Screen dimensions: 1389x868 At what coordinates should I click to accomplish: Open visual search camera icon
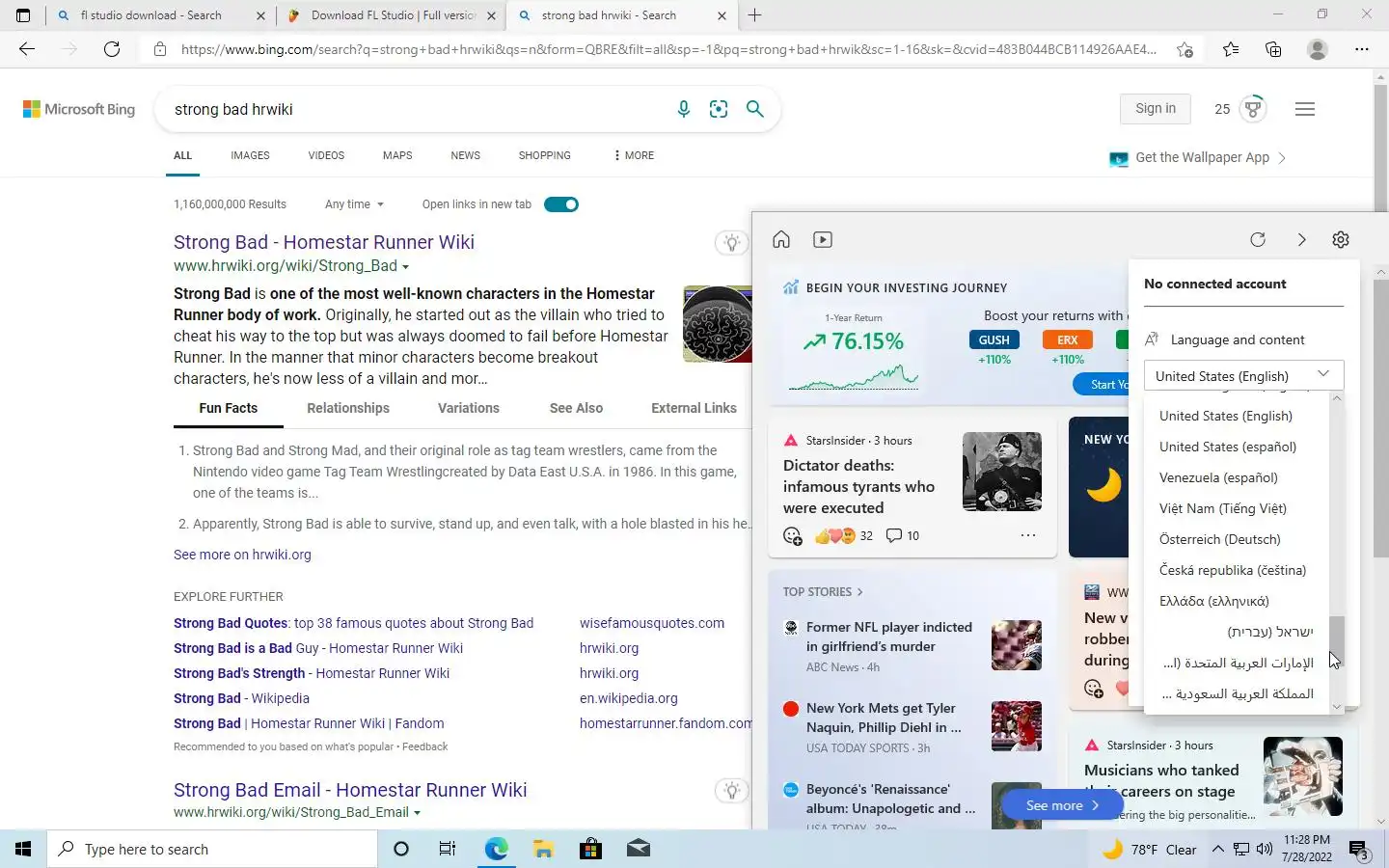click(719, 109)
